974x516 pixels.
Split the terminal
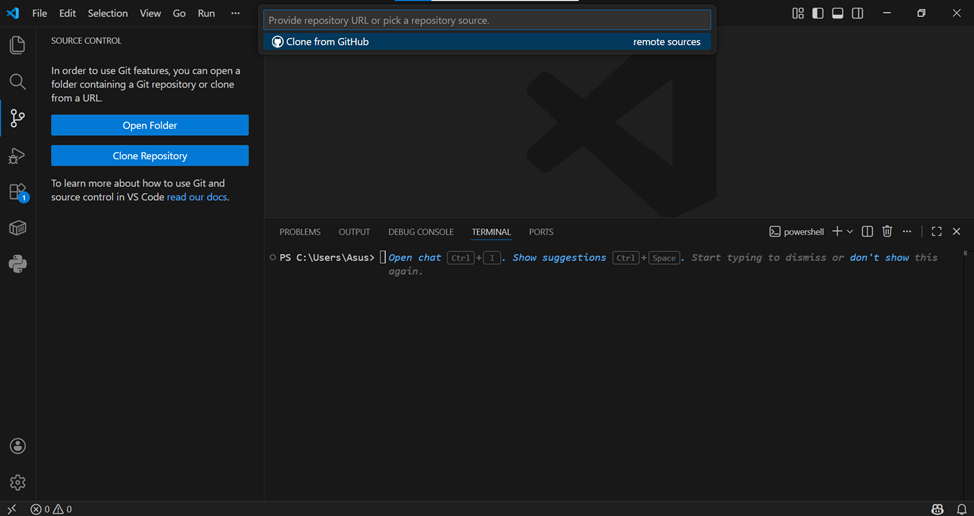coord(868,232)
